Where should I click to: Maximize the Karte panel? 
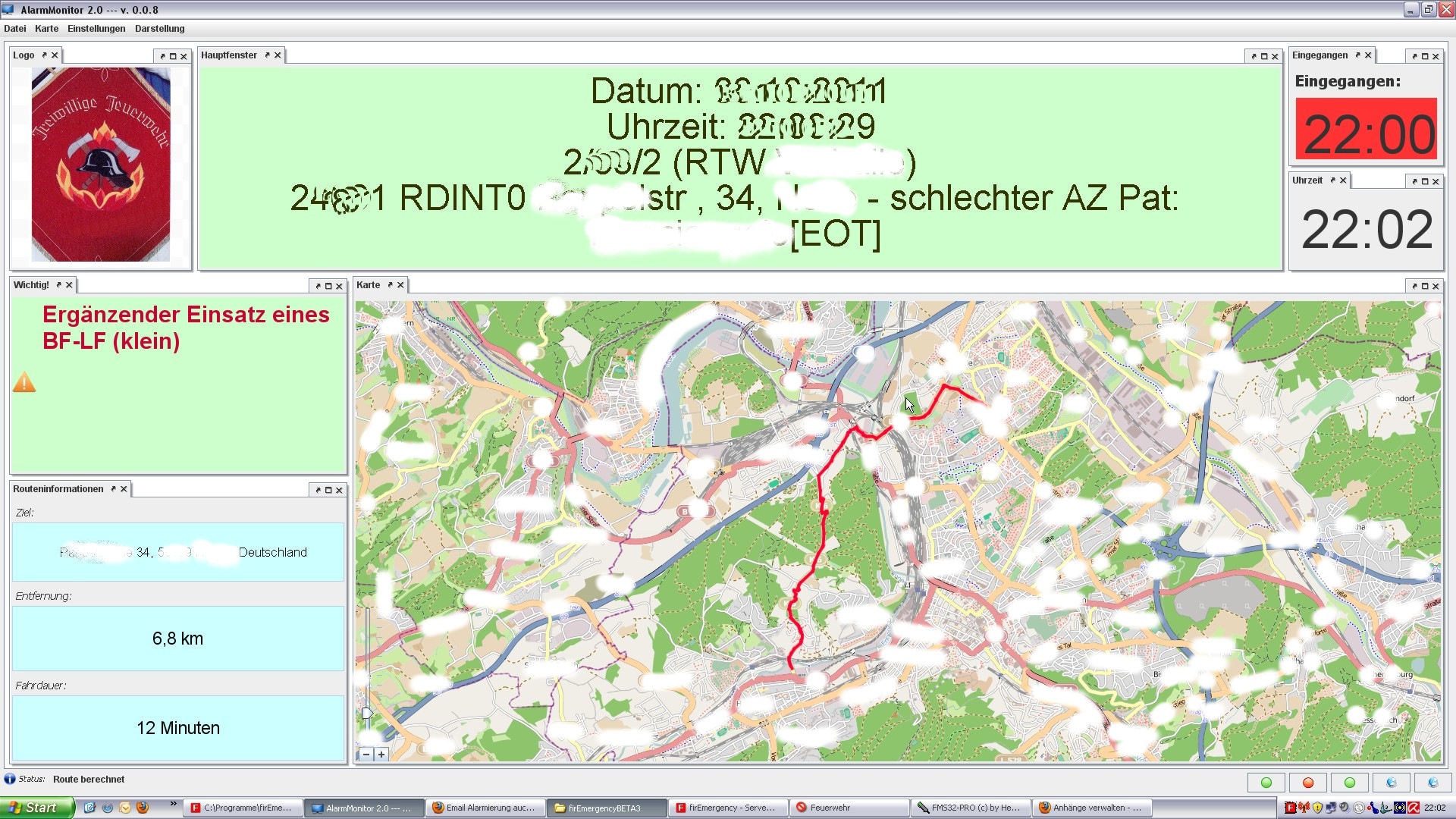[x=1424, y=287]
